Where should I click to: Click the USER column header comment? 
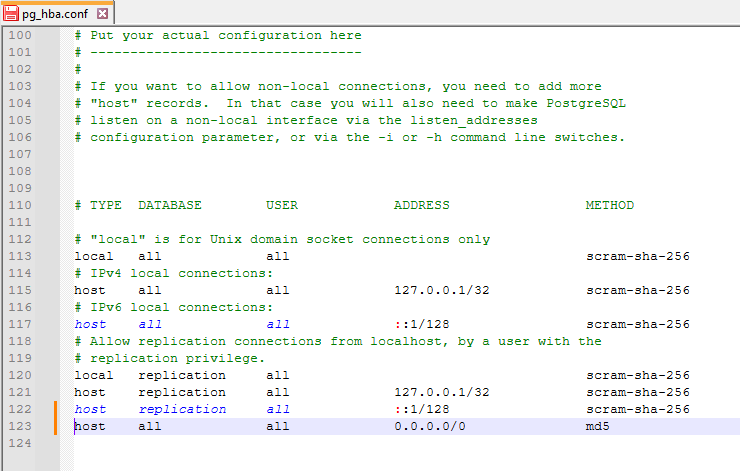point(282,205)
